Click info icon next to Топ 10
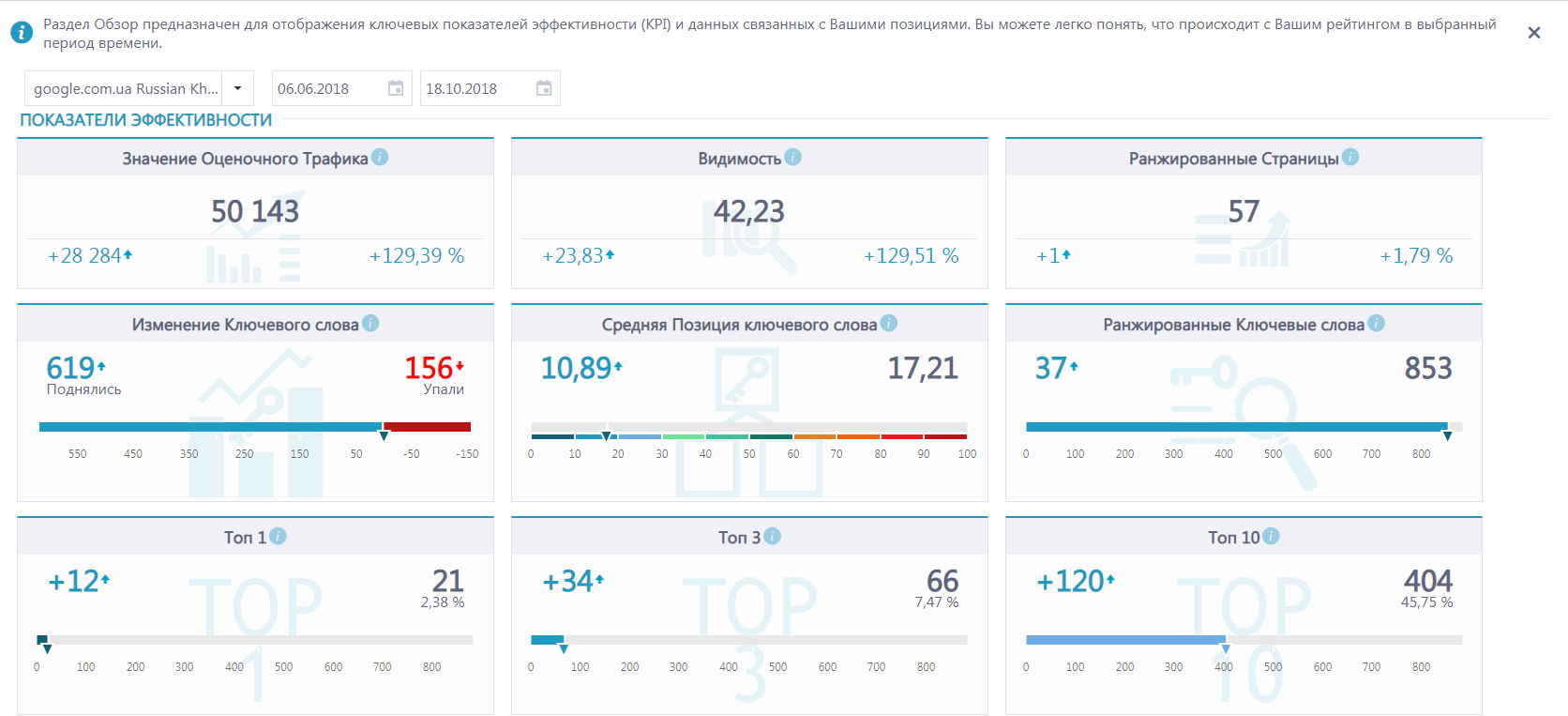This screenshot has height=716, width=1568. 1271,536
